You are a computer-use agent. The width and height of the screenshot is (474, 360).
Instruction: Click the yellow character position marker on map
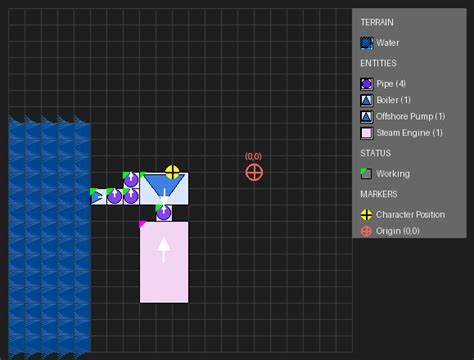tap(172, 172)
